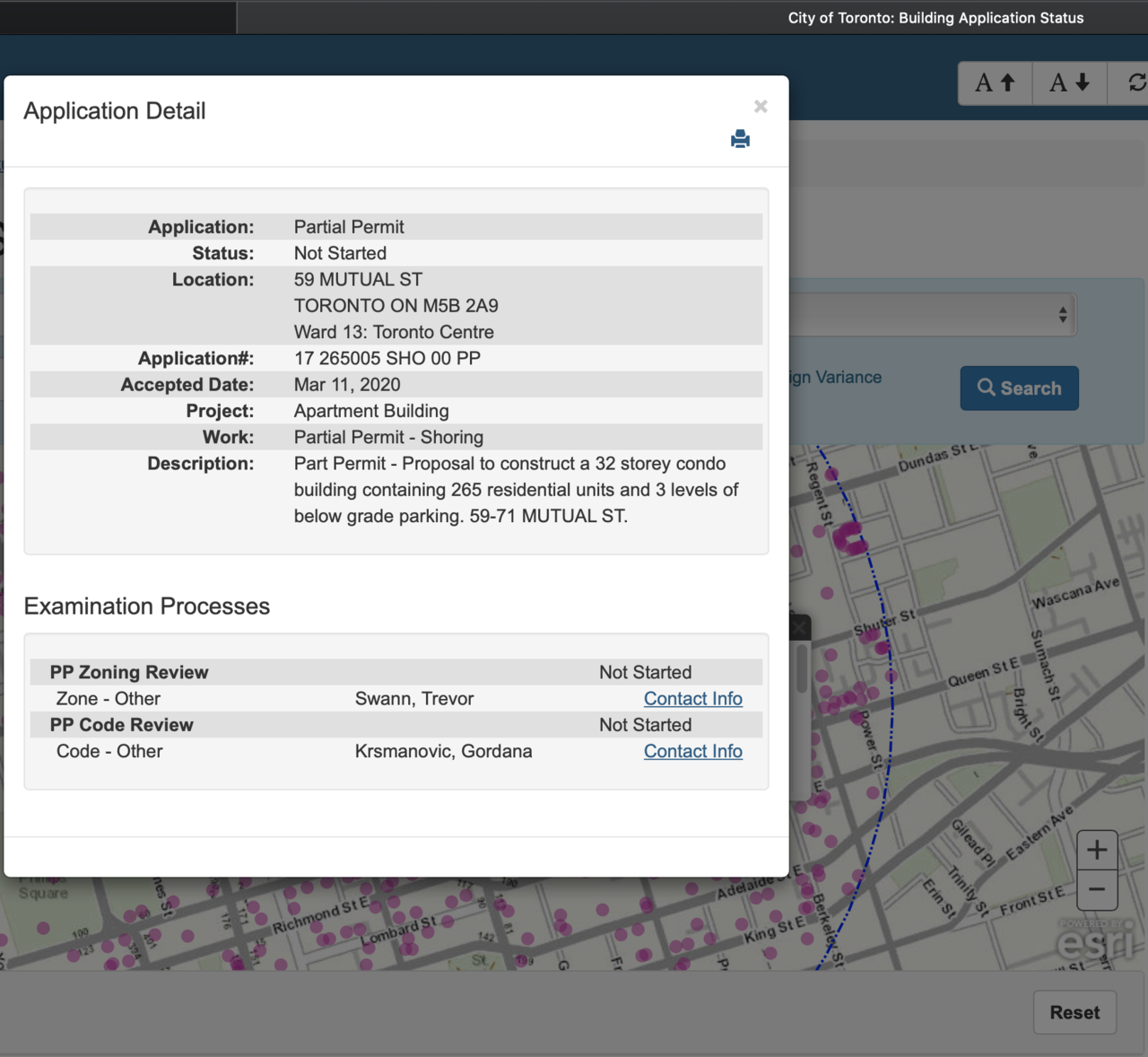Select City of Toronto Building Application Status tab

point(935,18)
